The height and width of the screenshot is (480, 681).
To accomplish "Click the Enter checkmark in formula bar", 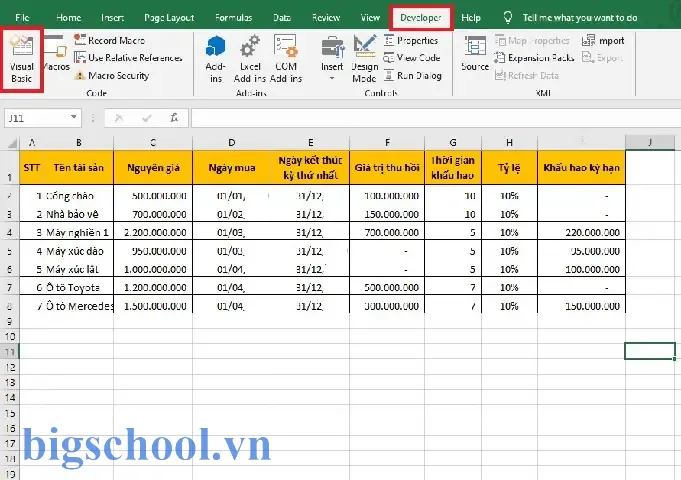I will pos(147,118).
